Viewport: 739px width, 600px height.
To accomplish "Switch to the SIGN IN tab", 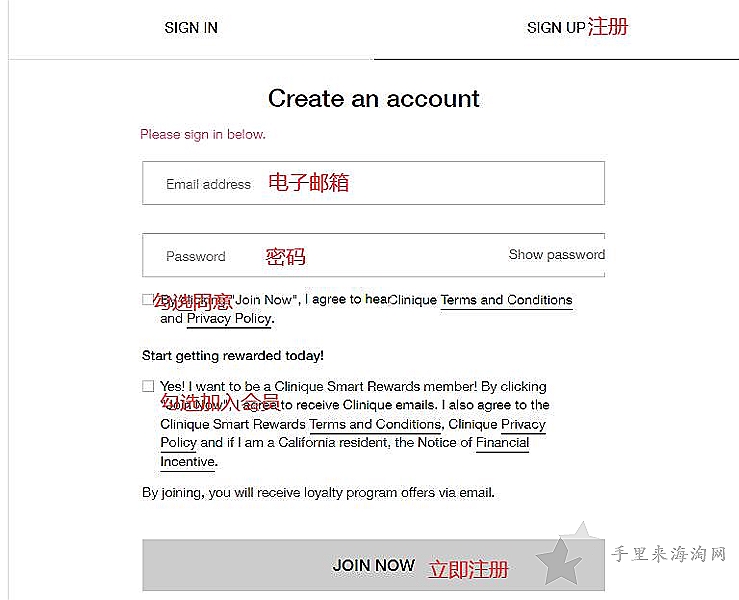I will click(191, 28).
